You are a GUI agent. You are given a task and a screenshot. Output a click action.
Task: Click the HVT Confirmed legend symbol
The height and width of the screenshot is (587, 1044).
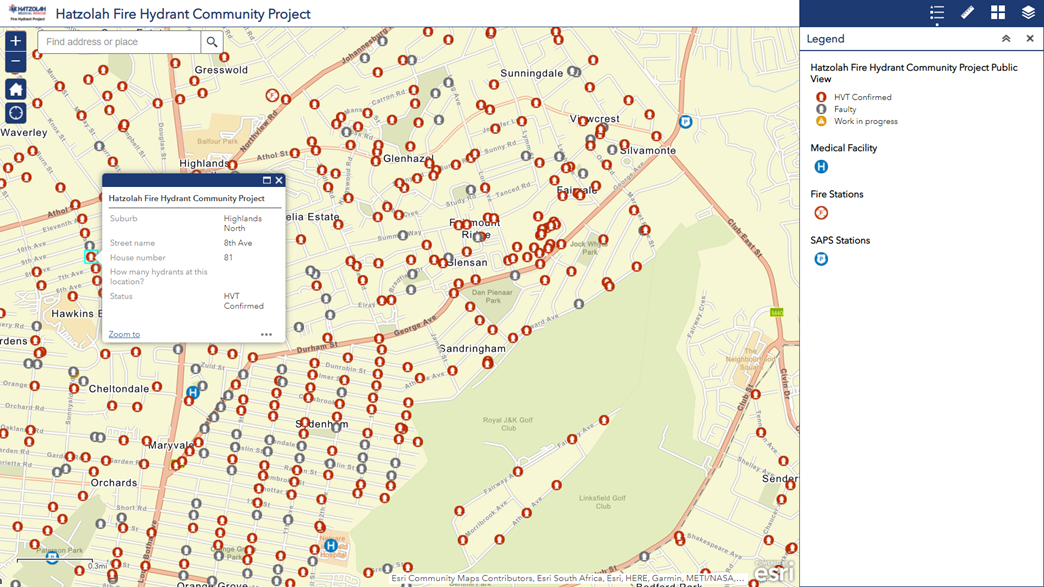[821, 97]
